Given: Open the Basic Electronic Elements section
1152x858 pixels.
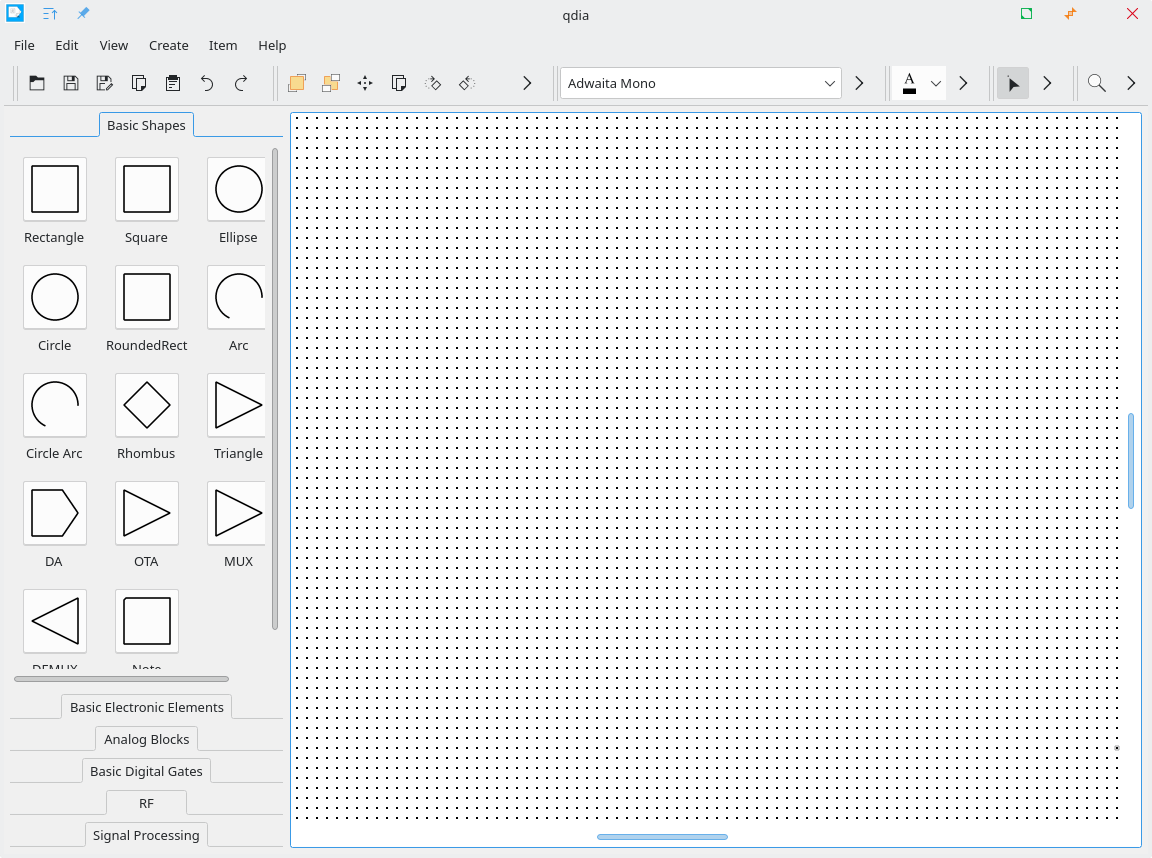Looking at the screenshot, I should click(147, 707).
